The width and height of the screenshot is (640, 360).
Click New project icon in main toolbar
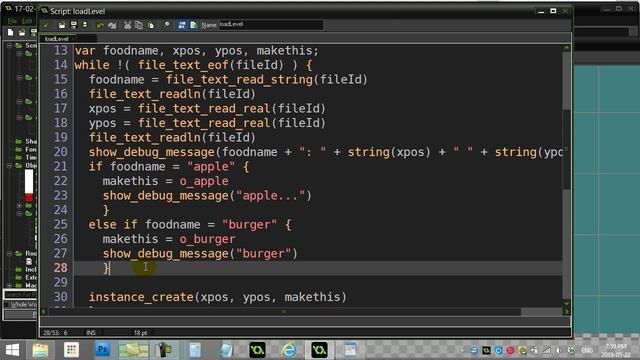click(11, 32)
